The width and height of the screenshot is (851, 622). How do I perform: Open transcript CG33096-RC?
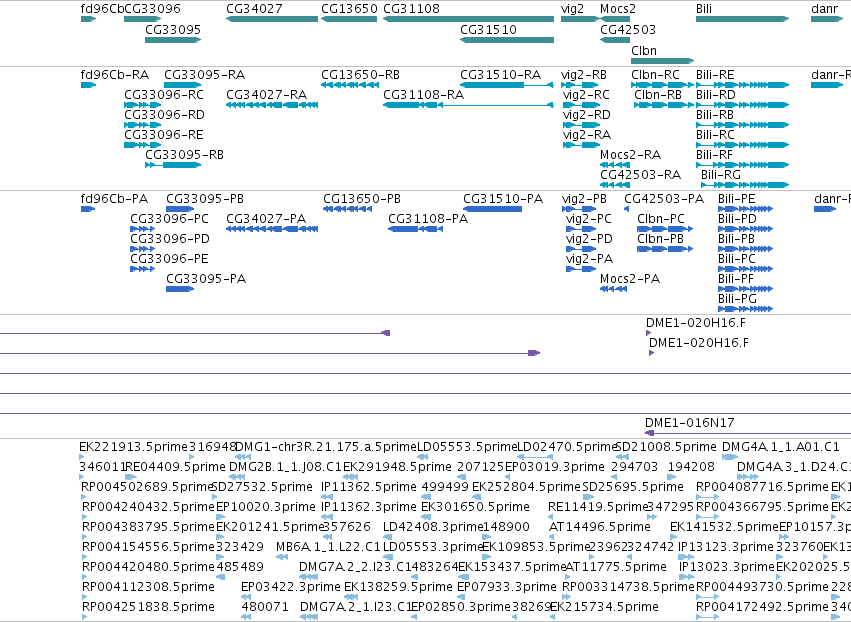pyautogui.click(x=164, y=95)
